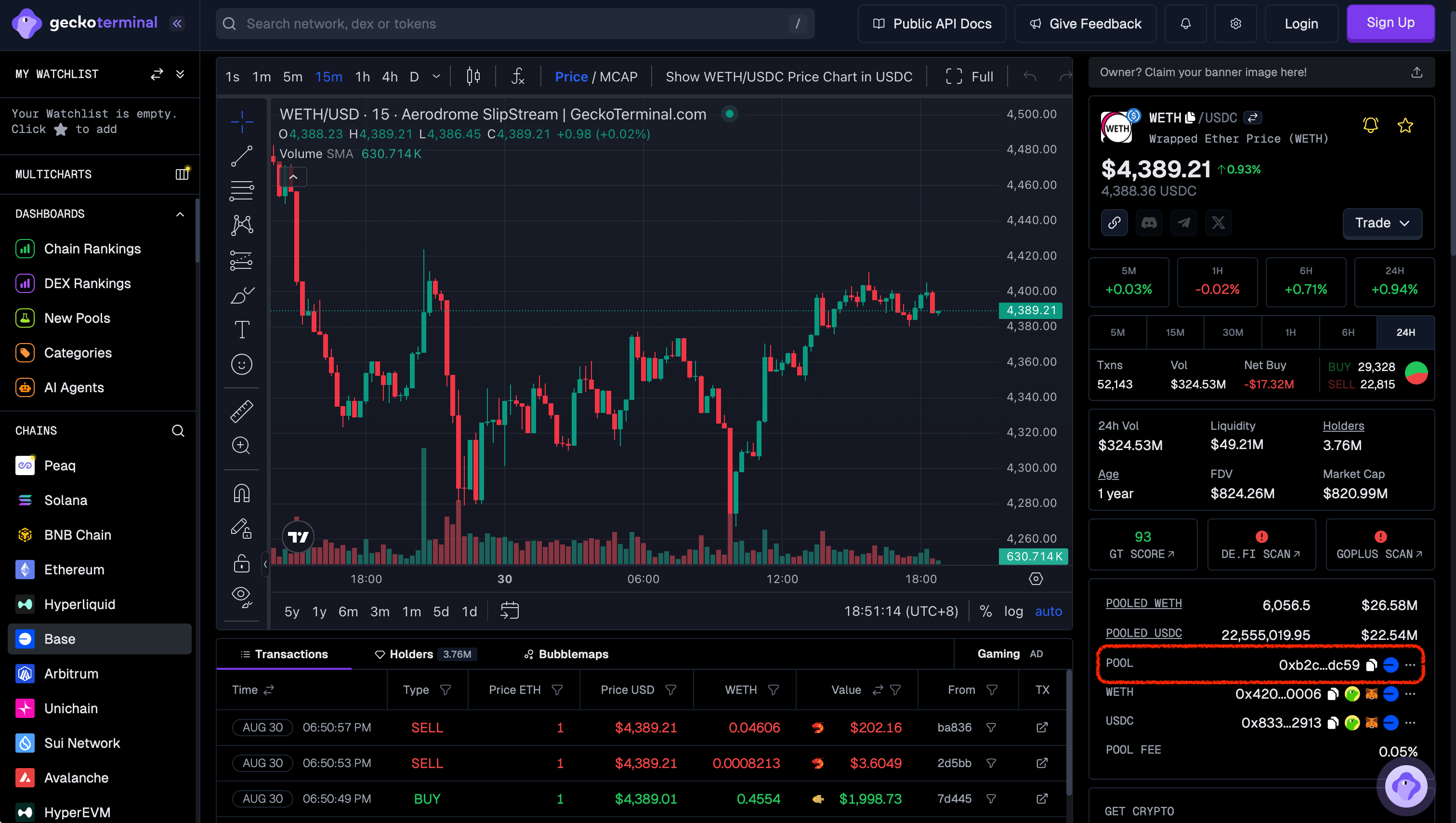1456x823 pixels.
Task: Open the indicators fx icon
Action: pyautogui.click(x=518, y=76)
